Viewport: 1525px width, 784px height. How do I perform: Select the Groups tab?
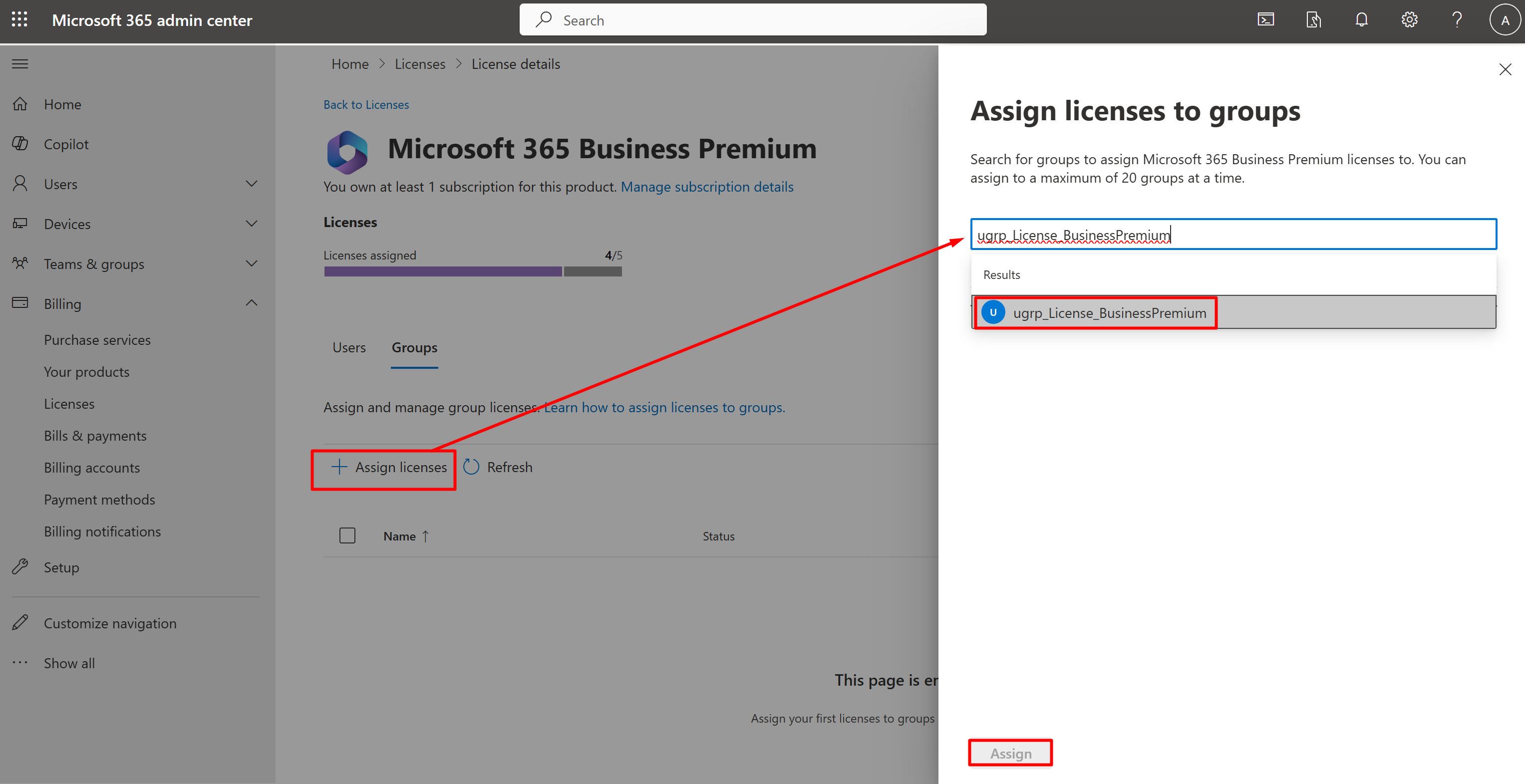click(x=414, y=347)
